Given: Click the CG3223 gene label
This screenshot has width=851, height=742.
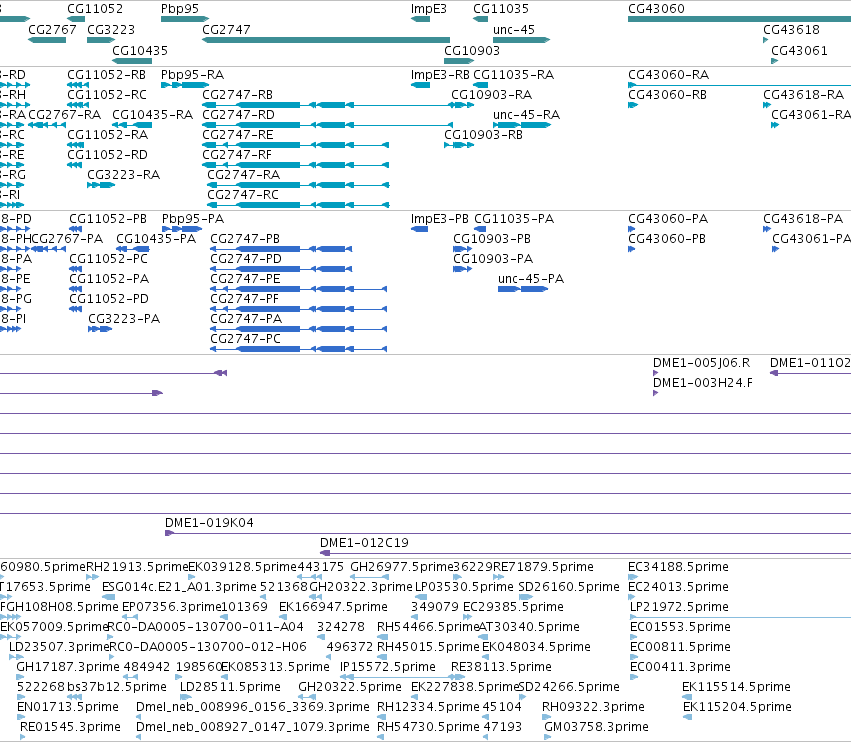Looking at the screenshot, I should 111,29.
